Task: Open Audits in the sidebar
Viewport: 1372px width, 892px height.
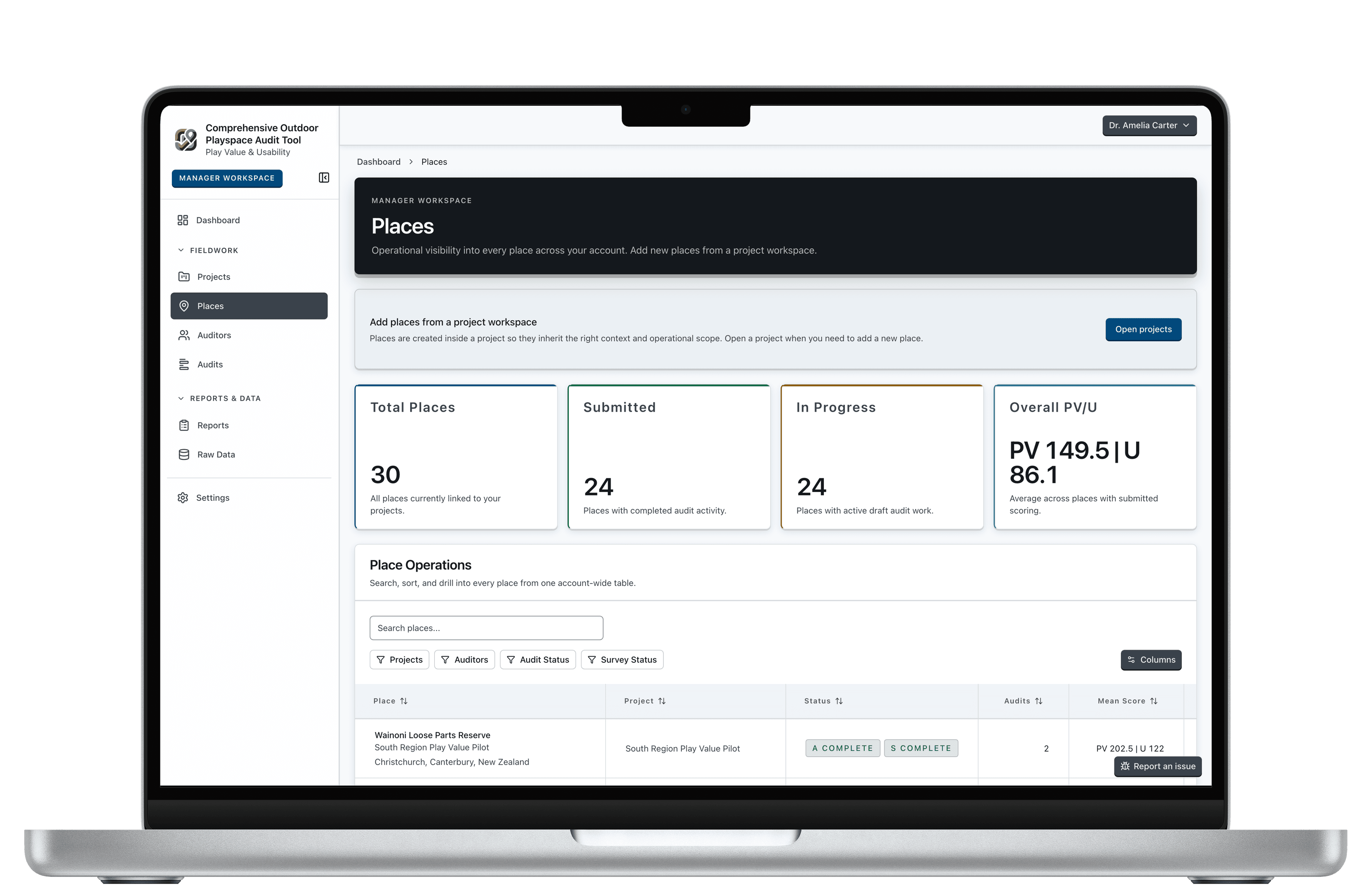Action: (x=248, y=365)
